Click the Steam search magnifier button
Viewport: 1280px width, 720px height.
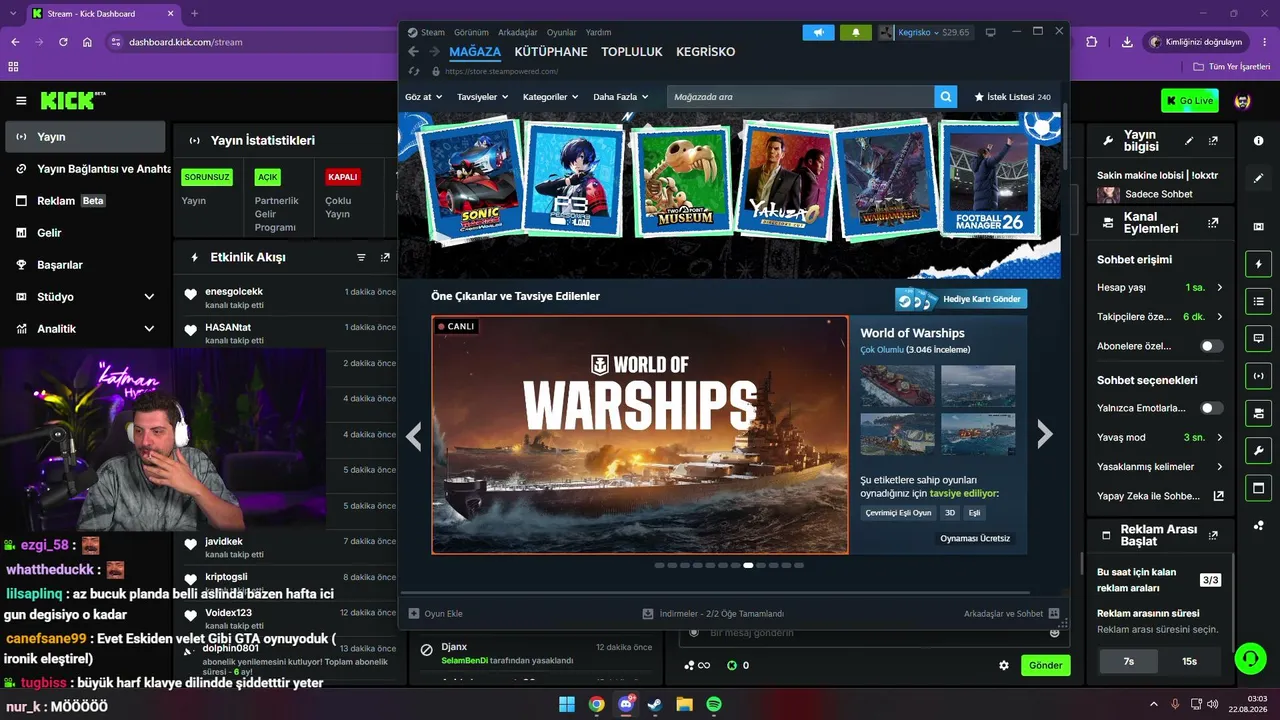click(946, 97)
